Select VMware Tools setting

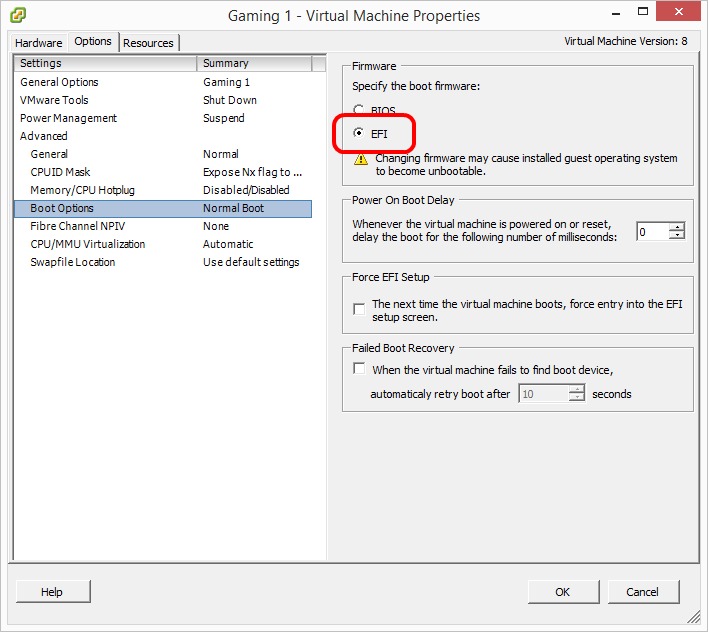point(55,100)
